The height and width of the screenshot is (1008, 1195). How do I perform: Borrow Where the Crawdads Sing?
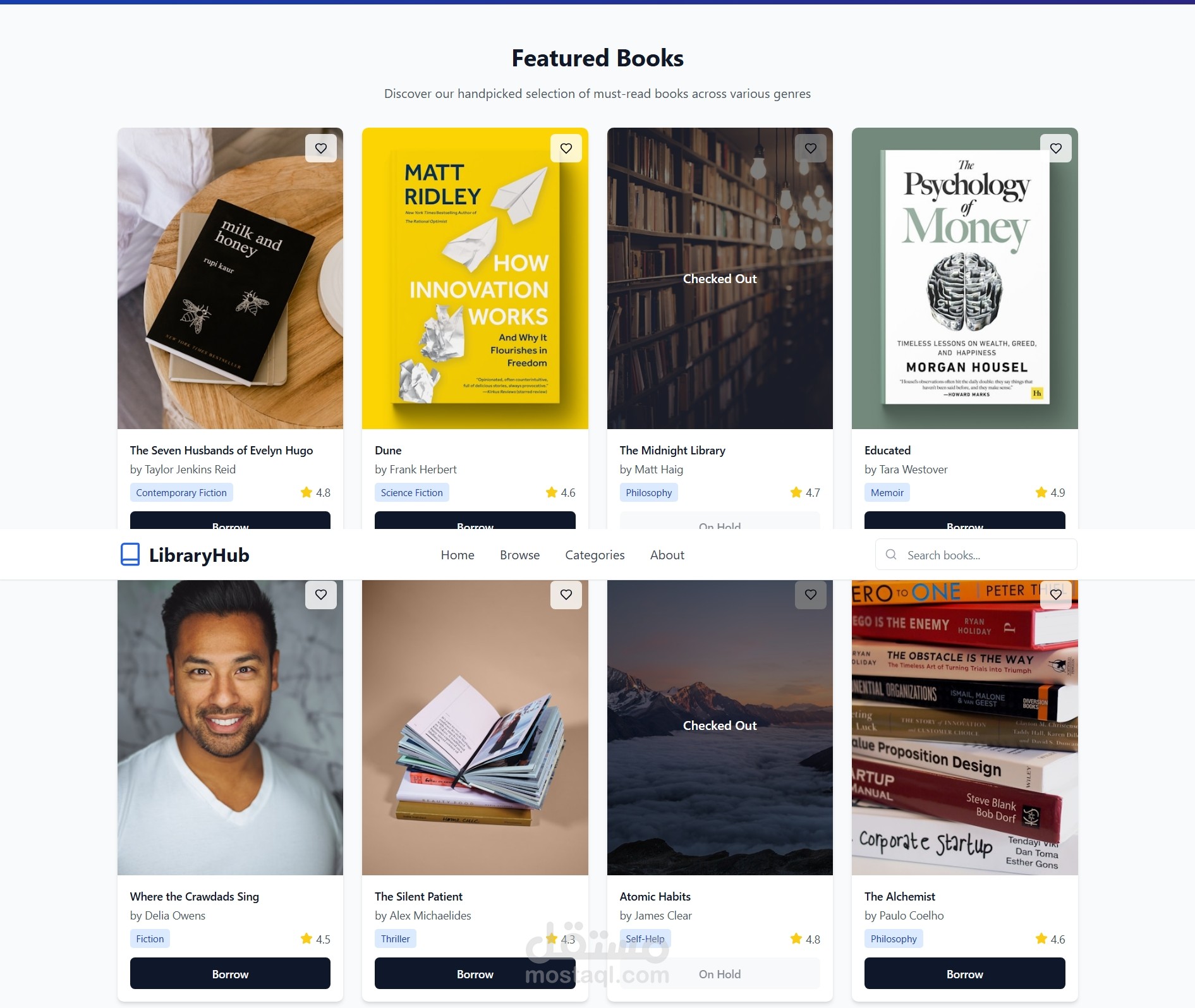230,973
